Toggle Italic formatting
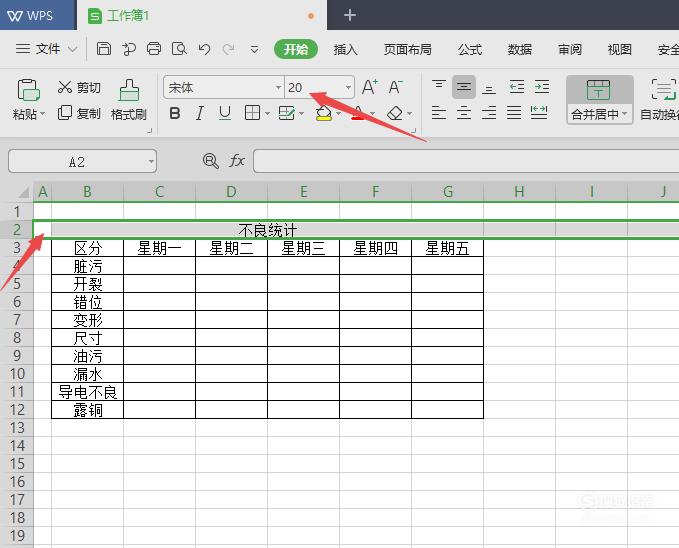679x548 pixels. [x=199, y=113]
